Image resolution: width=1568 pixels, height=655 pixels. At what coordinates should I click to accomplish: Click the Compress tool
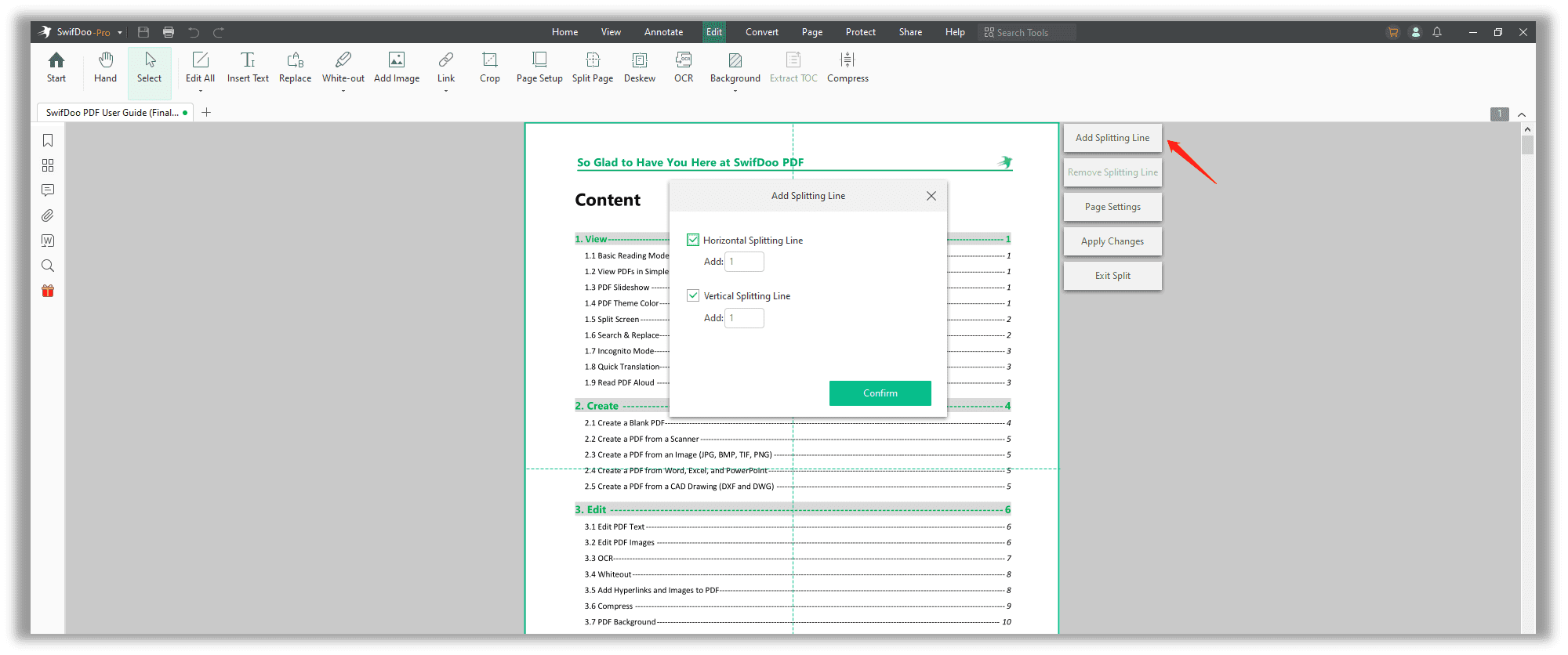click(848, 67)
